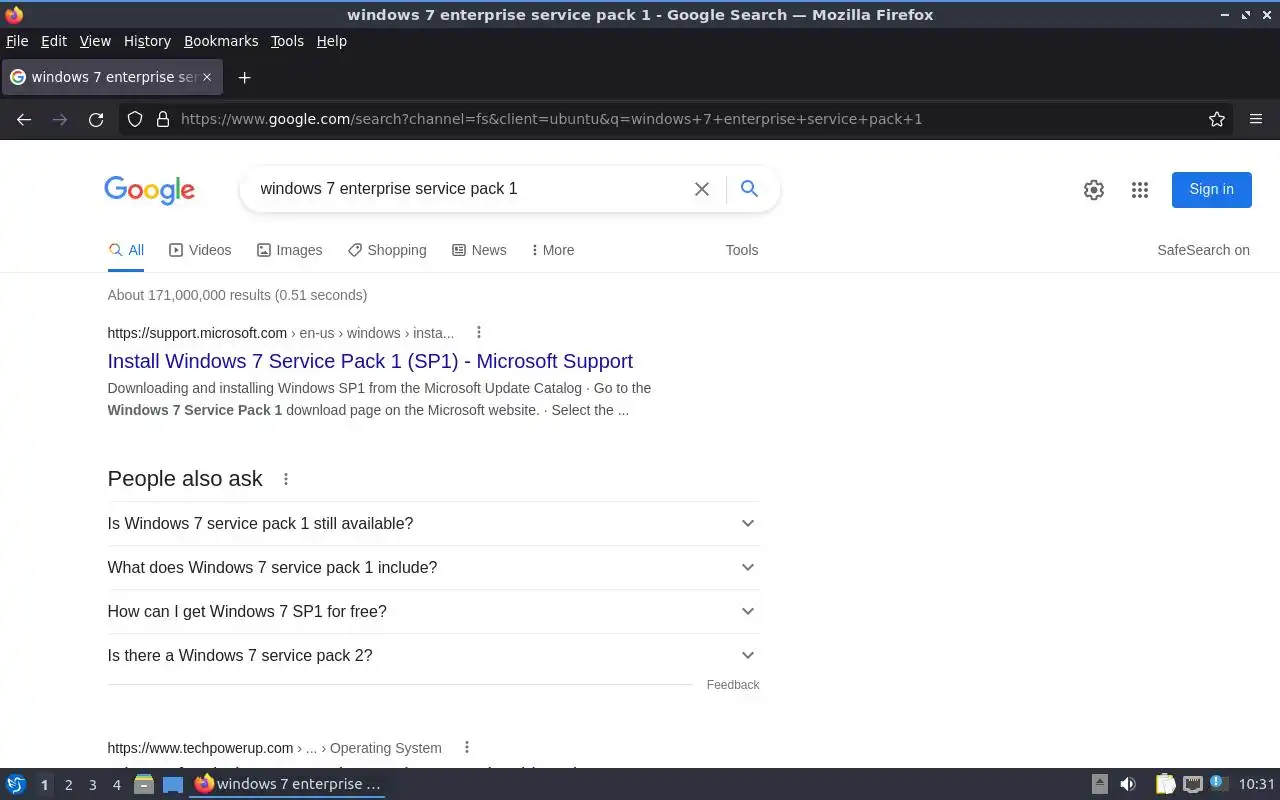
Task: Switch to the Shopping results tab
Action: click(x=387, y=250)
